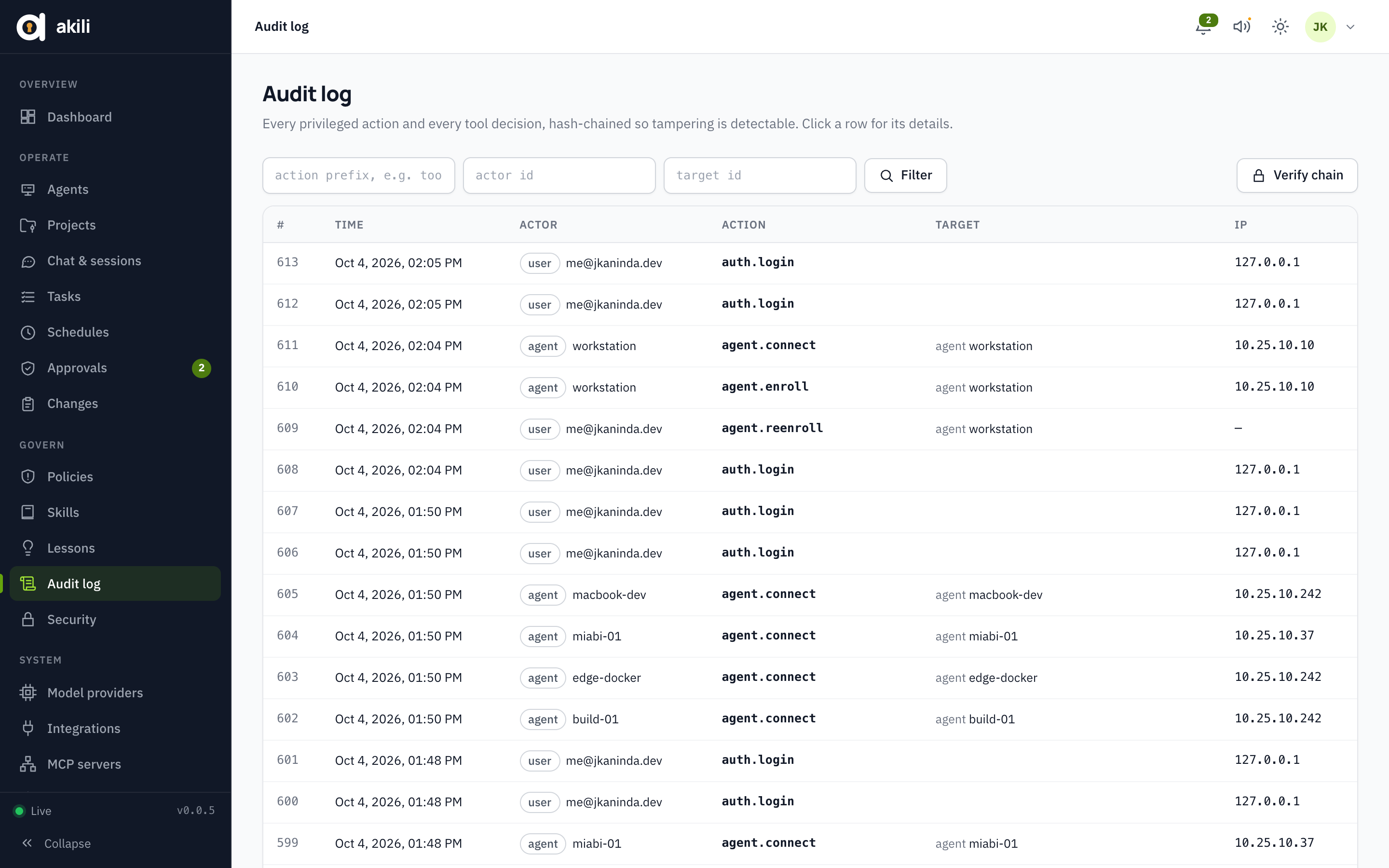This screenshot has height=868, width=1389.
Task: Open agent.enroll entry 610
Action: point(810,388)
